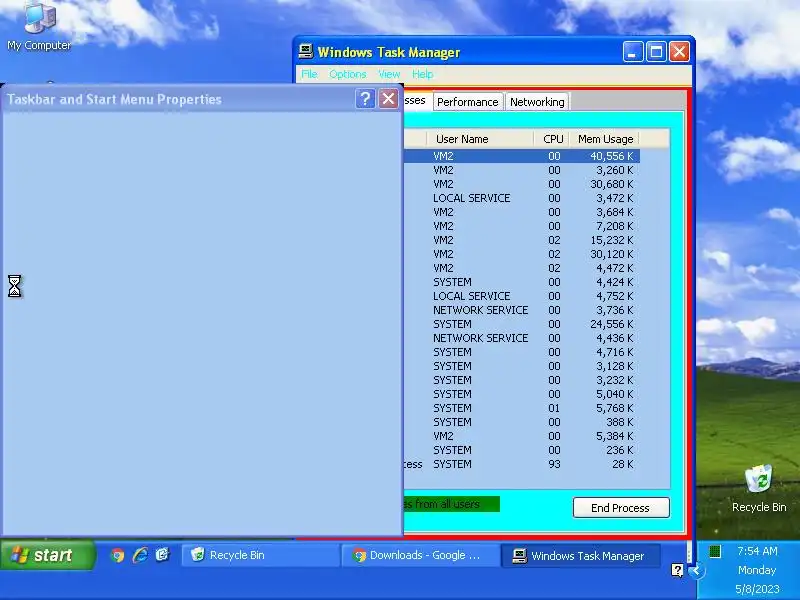Select the SYSTEM row using 388 K
This screenshot has height=600, width=800.
521,422
